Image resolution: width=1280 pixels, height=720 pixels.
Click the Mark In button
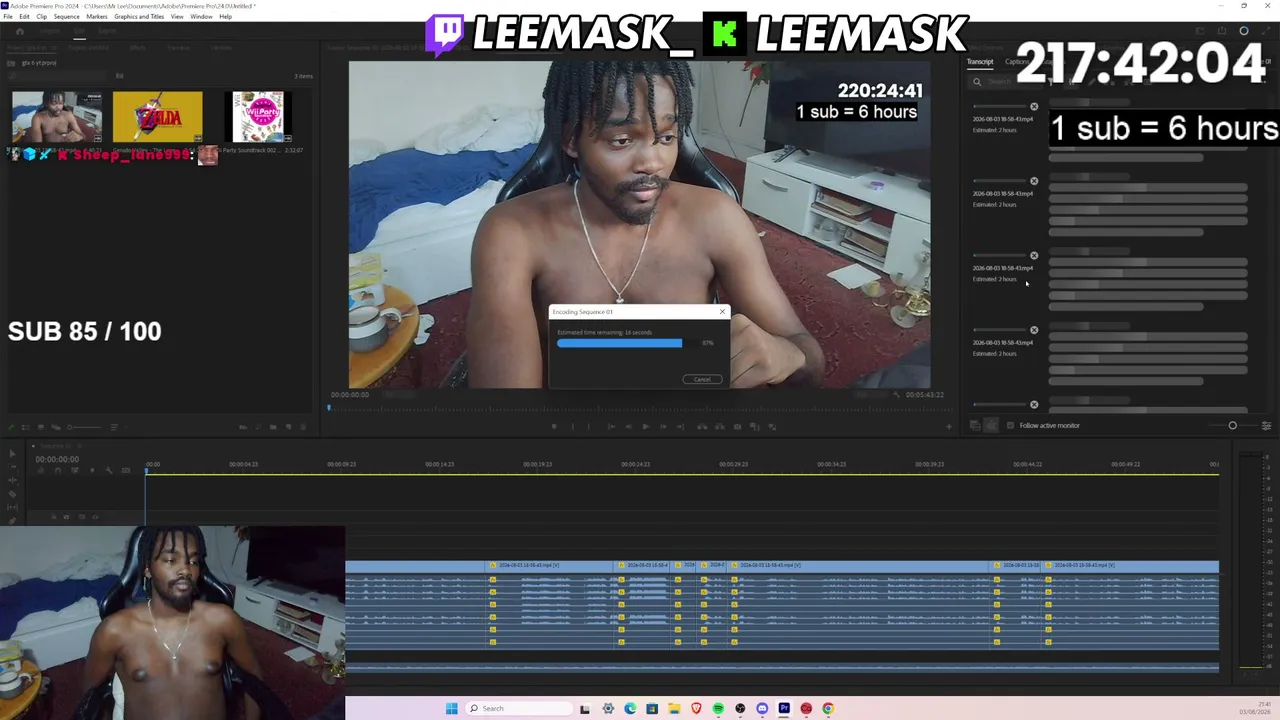click(x=572, y=427)
